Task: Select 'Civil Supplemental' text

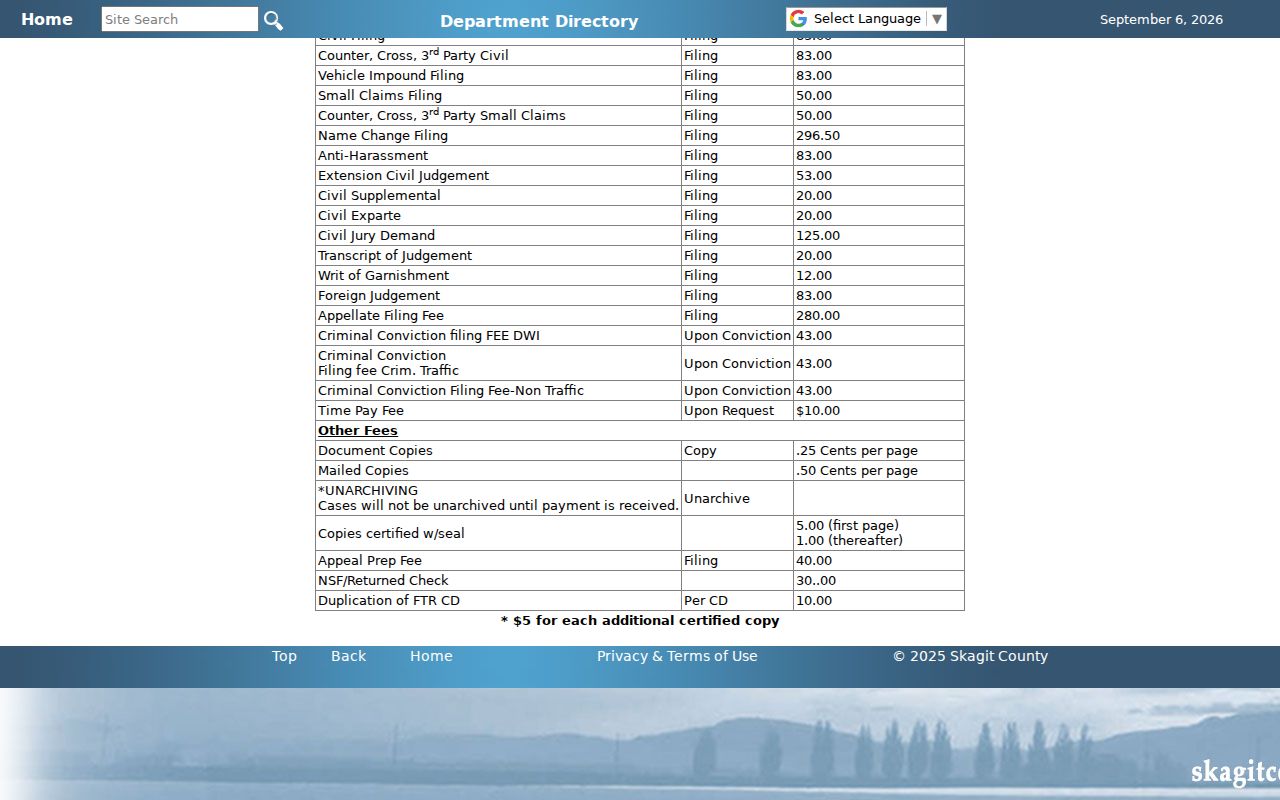Action: tap(379, 196)
